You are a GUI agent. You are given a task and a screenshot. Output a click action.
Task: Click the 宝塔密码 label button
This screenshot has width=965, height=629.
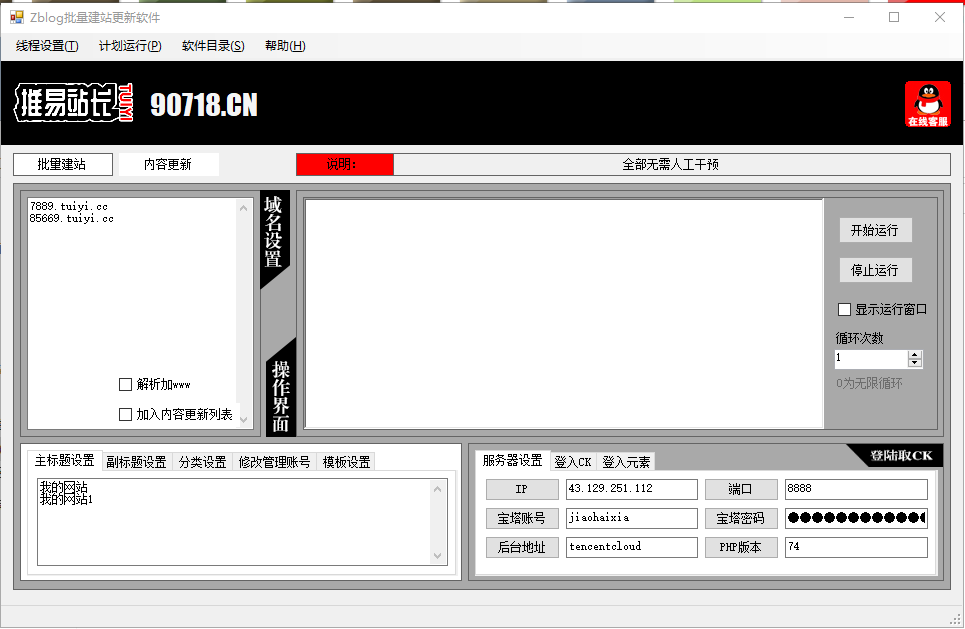[x=741, y=518]
